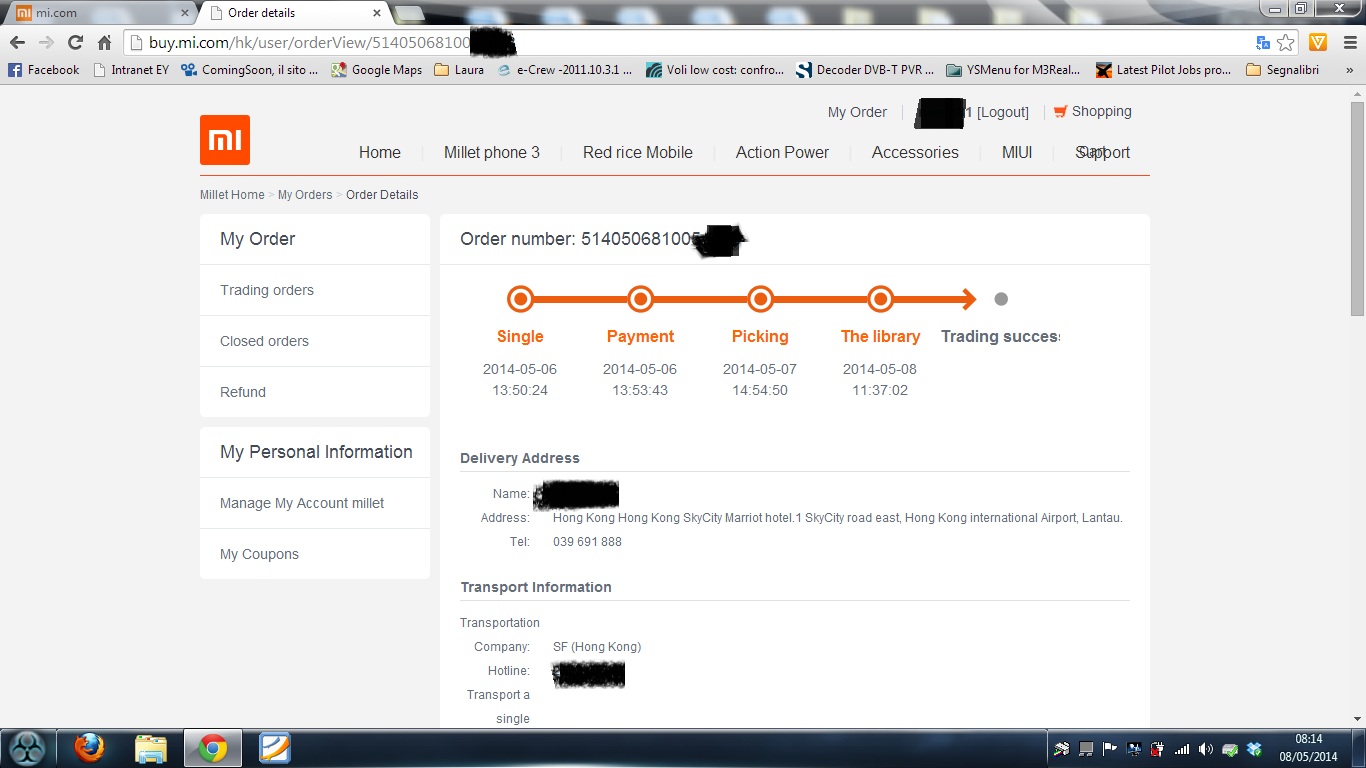Show more bookmarks with the double chevron
This screenshot has width=1366, height=768.
1349,70
